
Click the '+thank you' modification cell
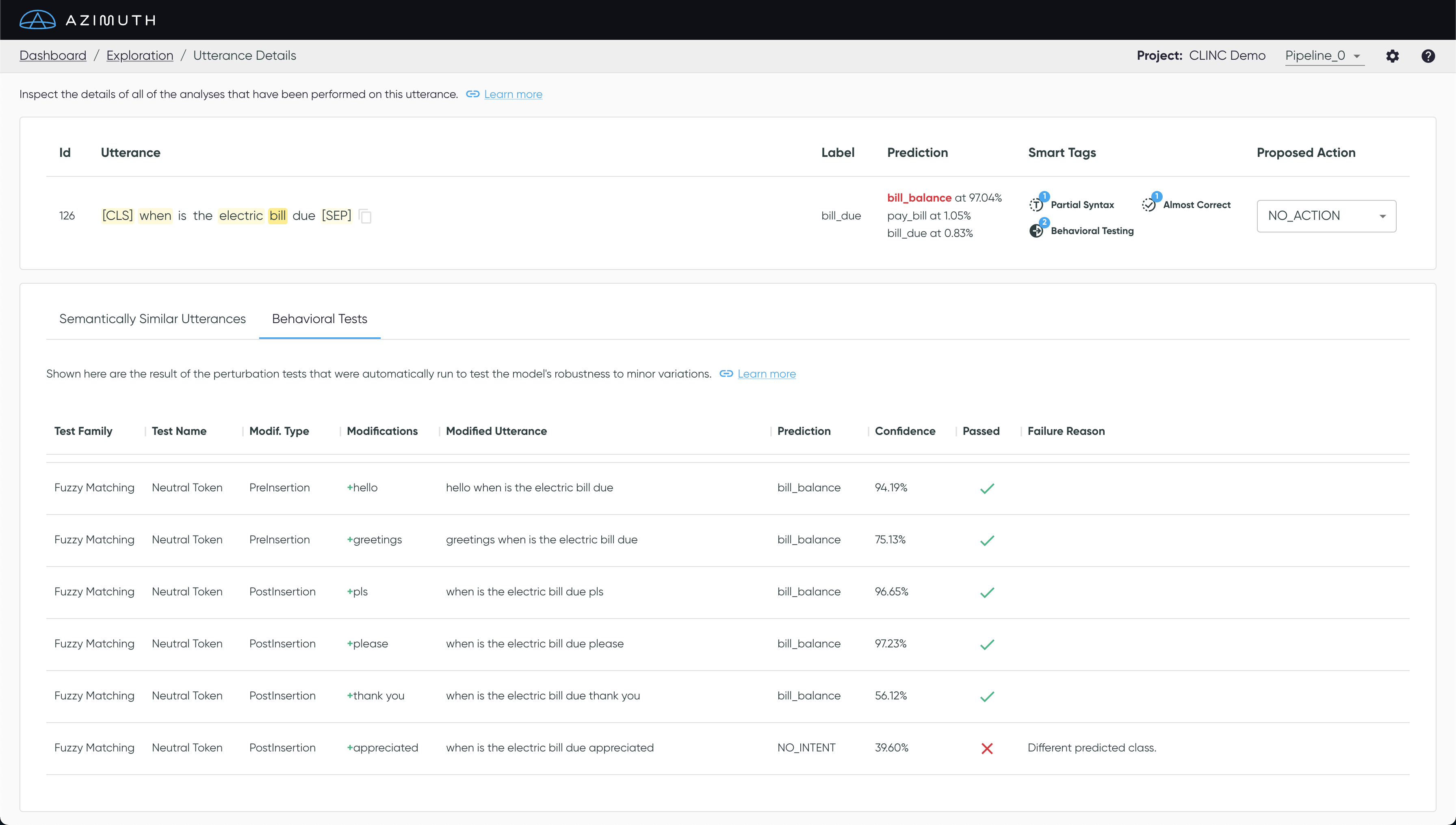pyautogui.click(x=375, y=695)
